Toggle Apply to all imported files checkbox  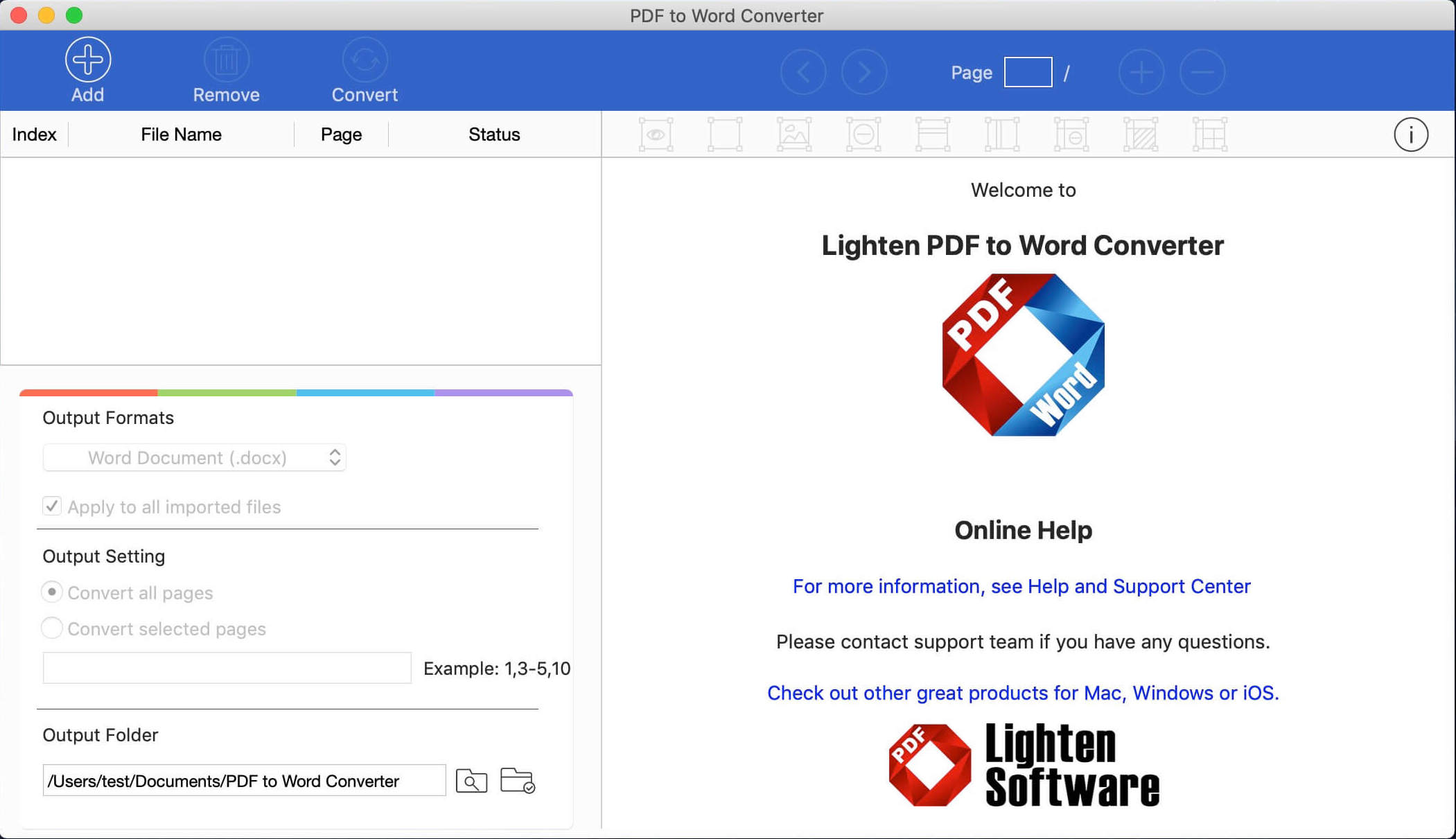pos(52,506)
